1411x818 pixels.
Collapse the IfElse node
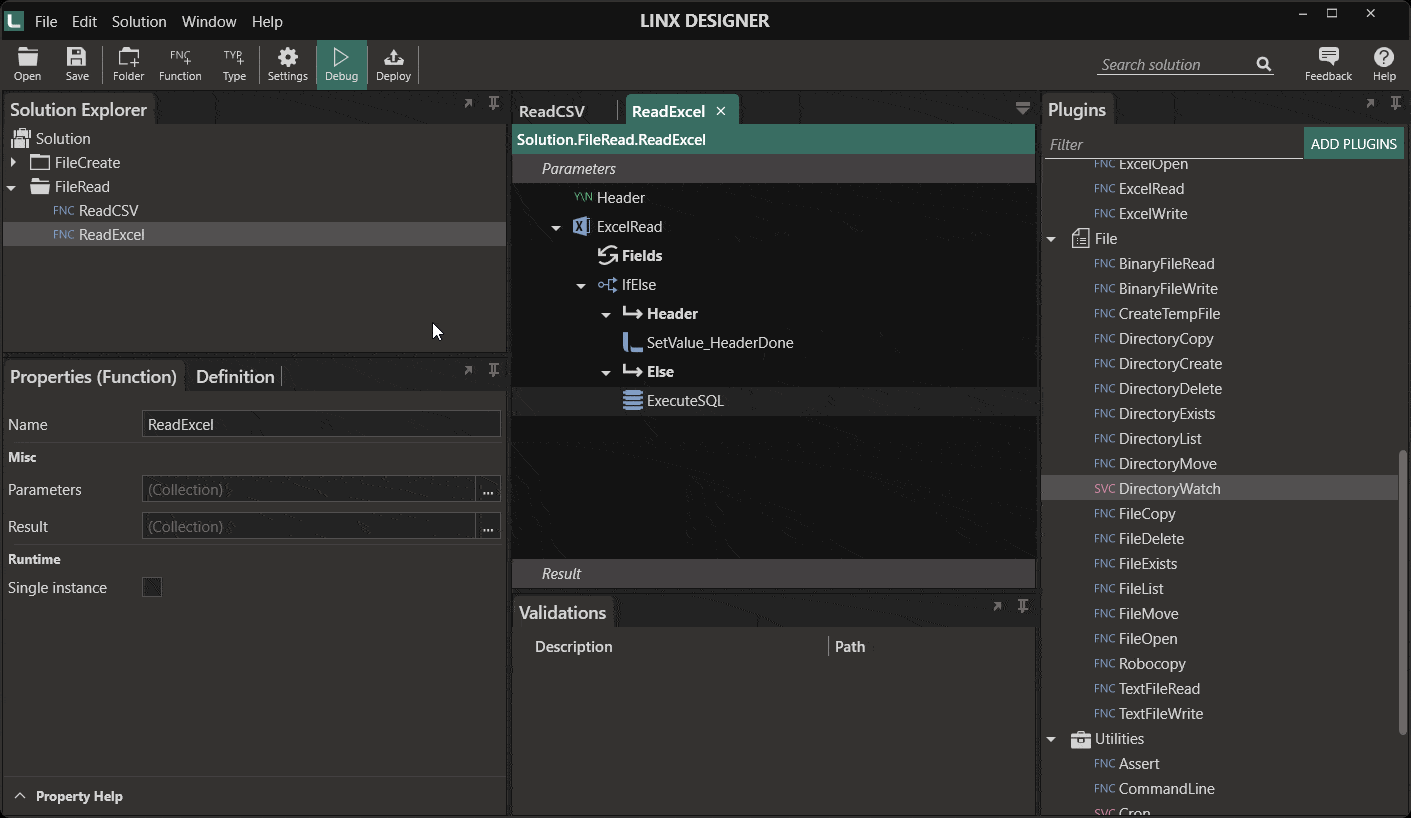tap(581, 286)
